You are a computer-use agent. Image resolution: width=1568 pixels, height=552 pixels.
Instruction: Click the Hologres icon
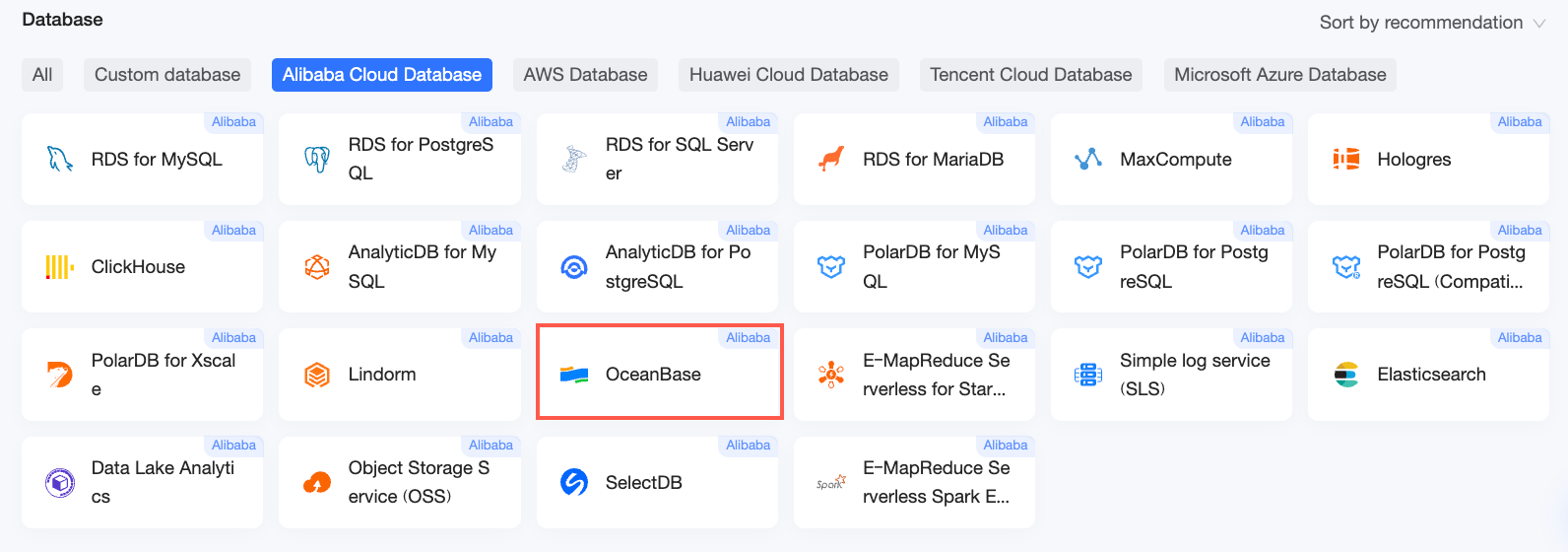(x=1346, y=159)
